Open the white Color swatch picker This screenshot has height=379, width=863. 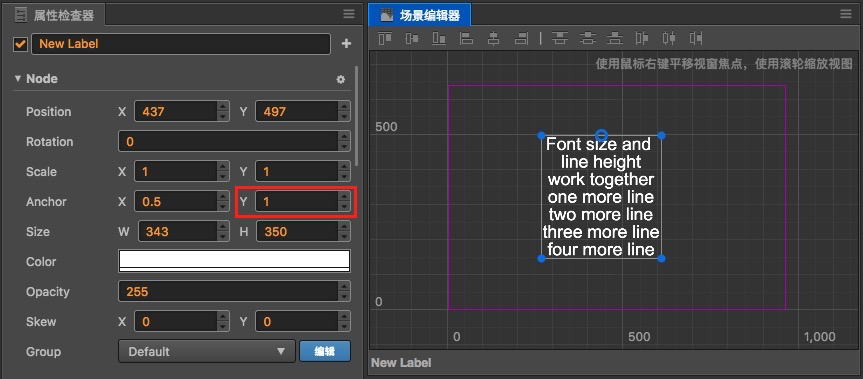tap(234, 261)
